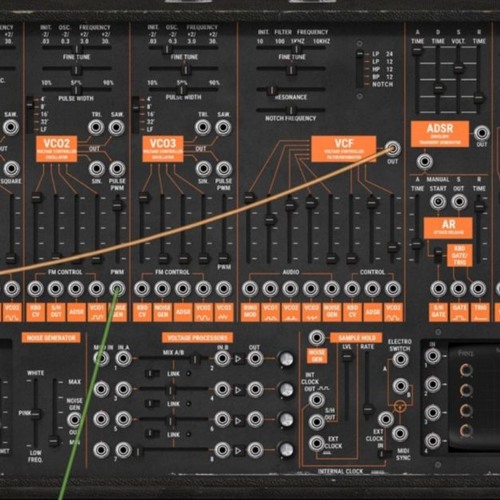Click the VCF filter mode selector switch
This screenshot has width=500, height=500.
point(360,69)
